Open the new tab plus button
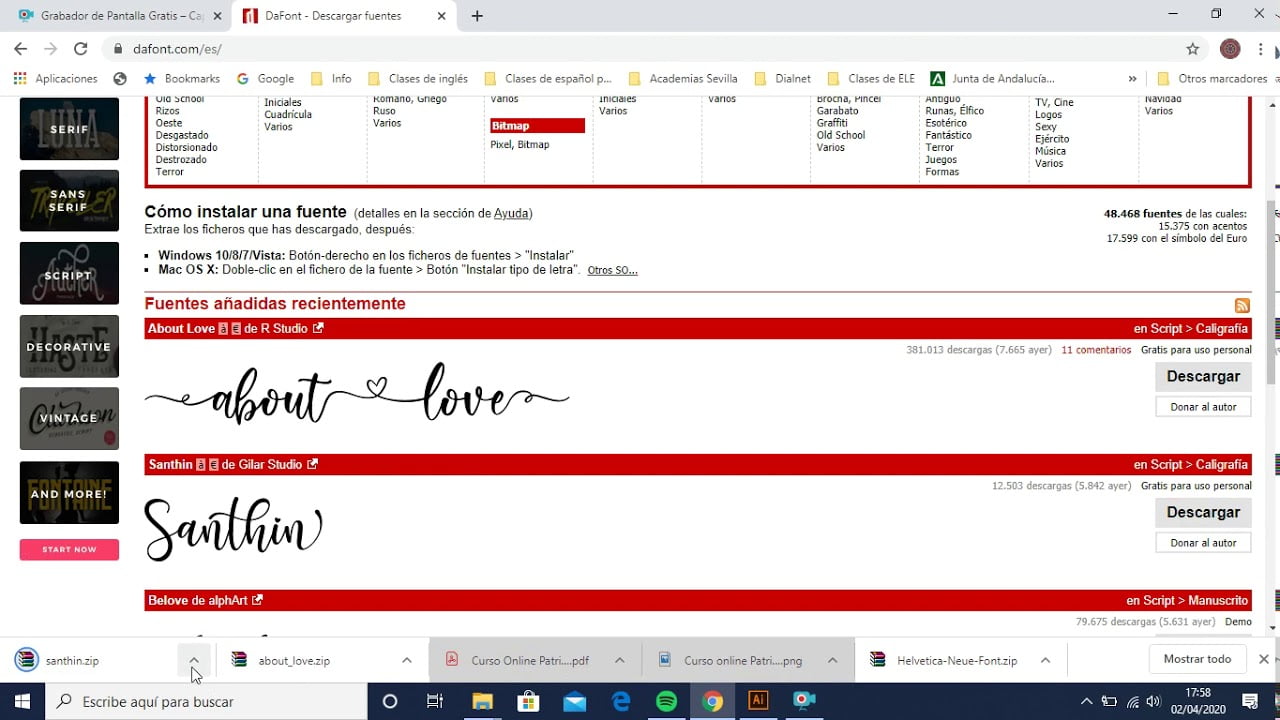Image resolution: width=1280 pixels, height=720 pixels. pyautogui.click(x=477, y=16)
